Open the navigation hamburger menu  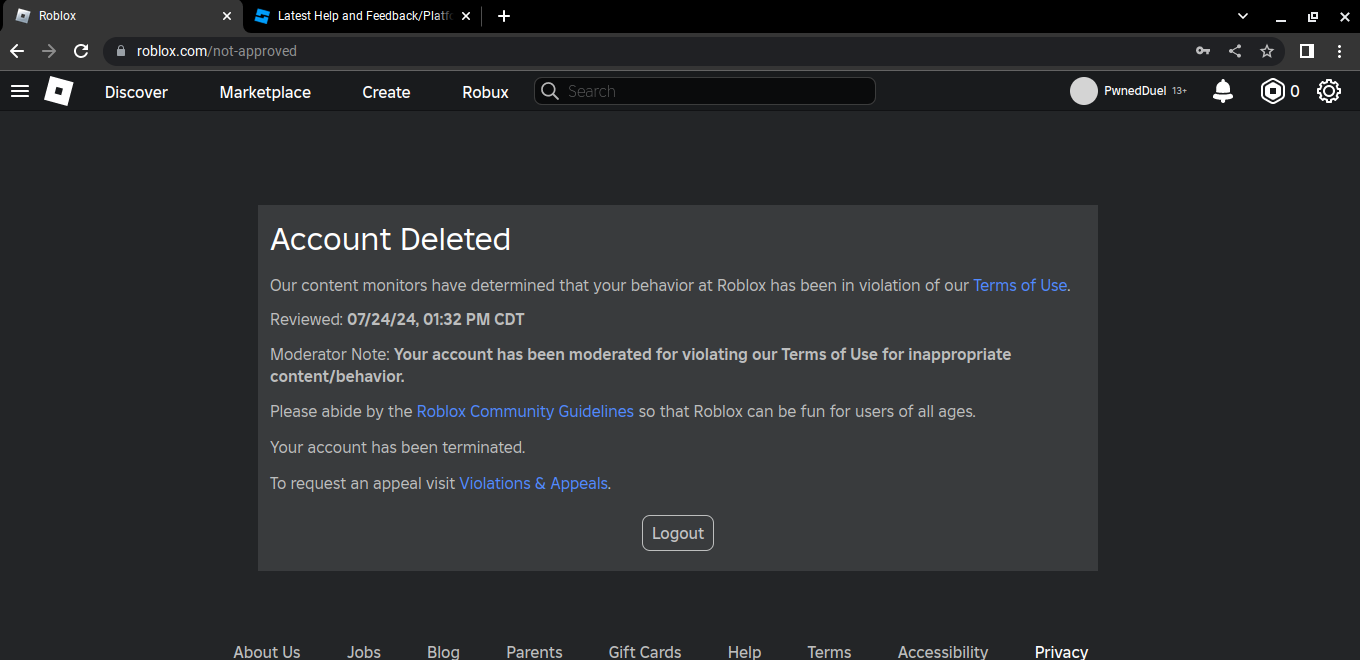tap(20, 91)
